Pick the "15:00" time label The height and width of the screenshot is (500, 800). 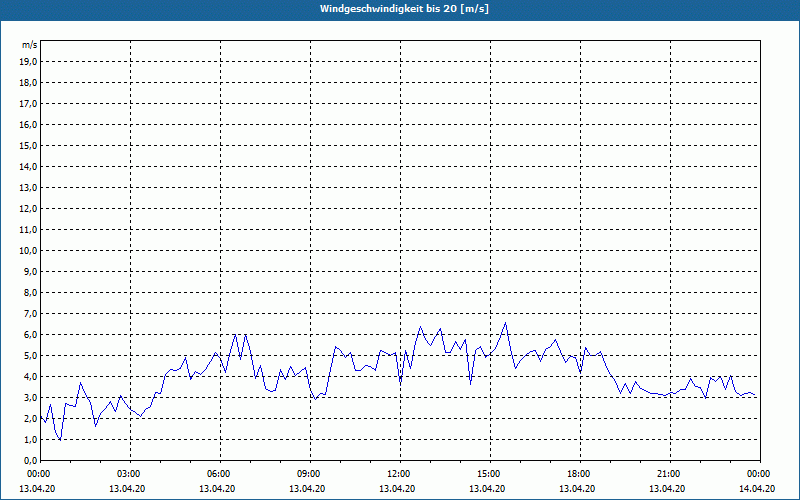click(x=490, y=474)
